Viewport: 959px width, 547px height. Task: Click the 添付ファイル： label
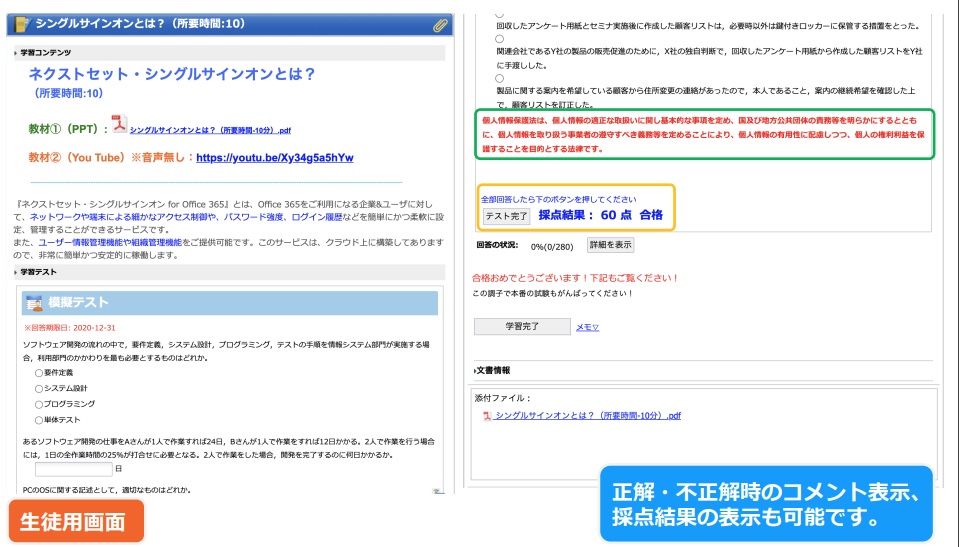(x=503, y=398)
